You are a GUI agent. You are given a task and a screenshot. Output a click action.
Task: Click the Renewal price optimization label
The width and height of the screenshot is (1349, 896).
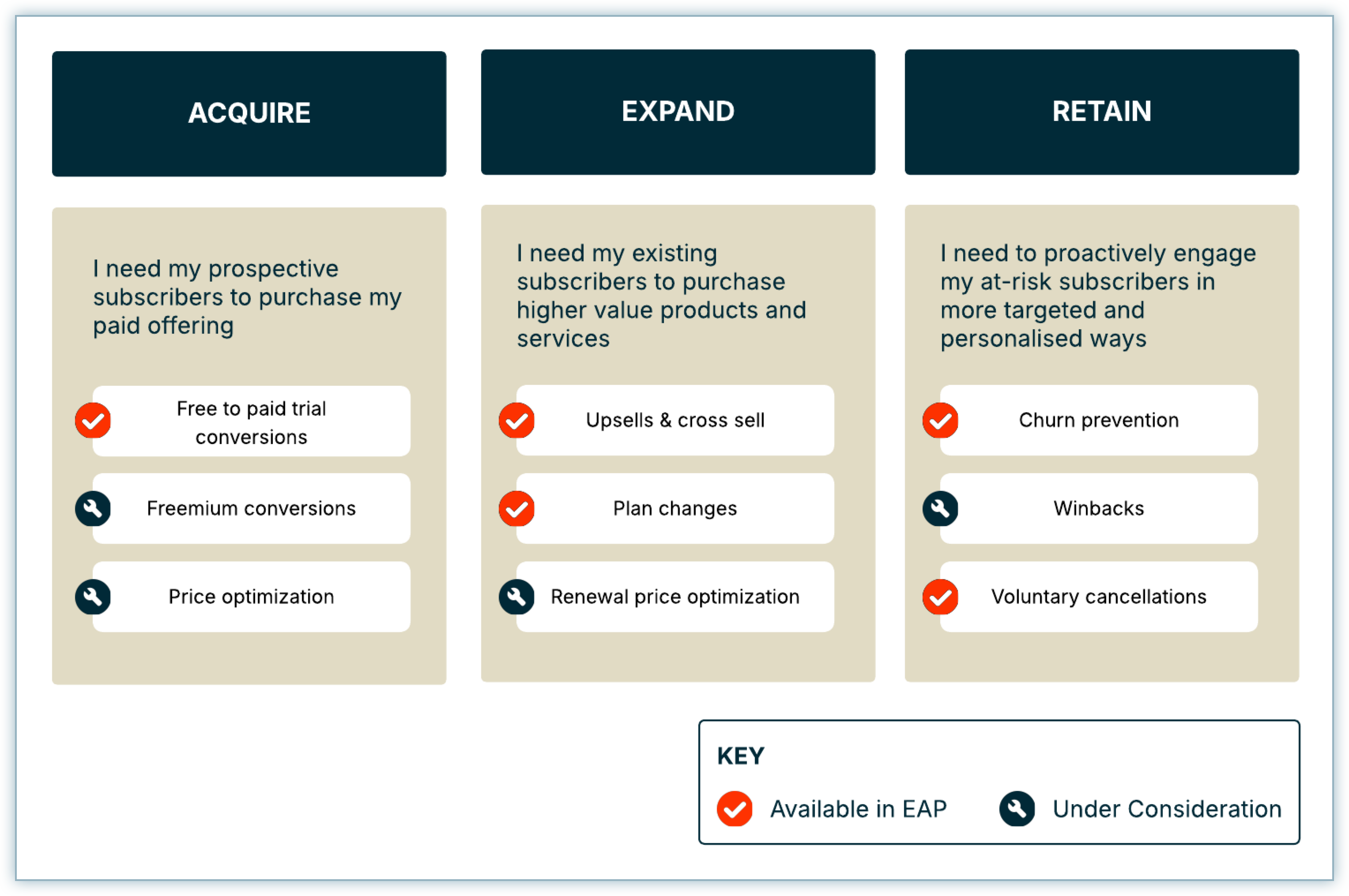[675, 597]
